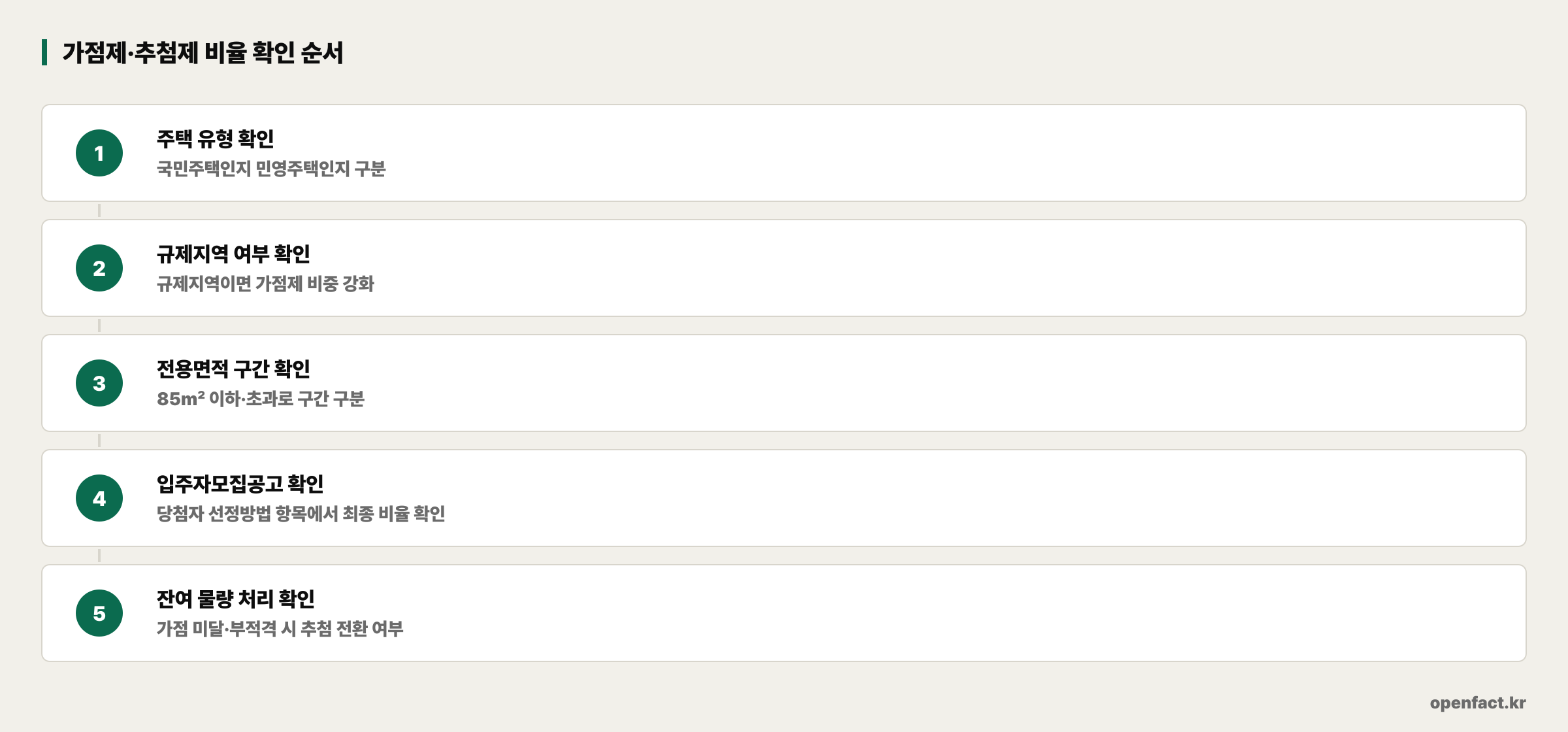
Task: Click the 당첨자 선정방법 항목에서 최종 비율 확인 text
Action: tap(301, 514)
